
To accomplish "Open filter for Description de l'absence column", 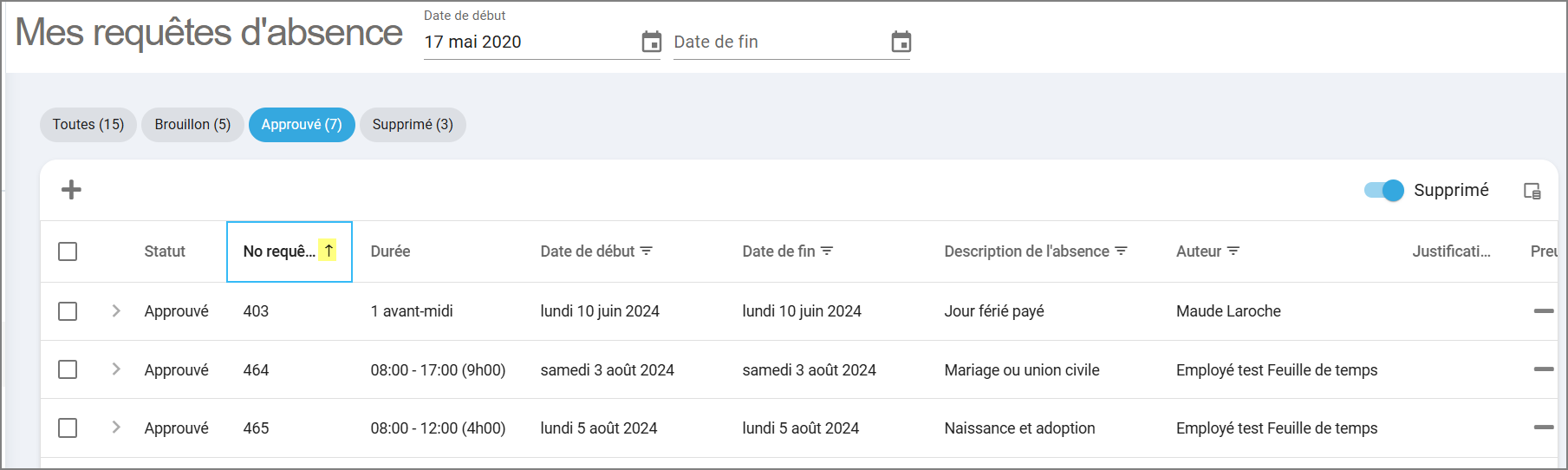I will (x=1121, y=251).
